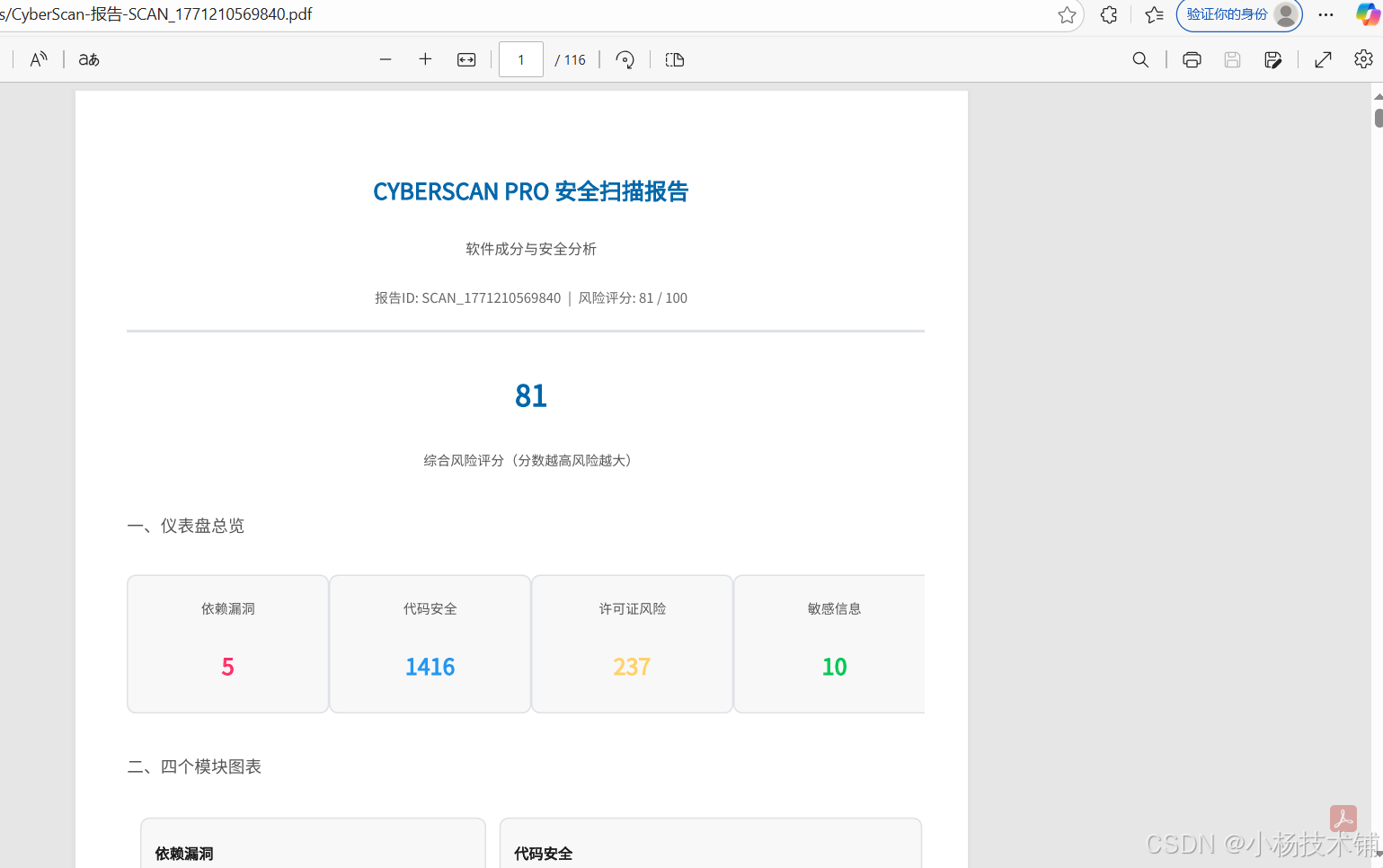Open PDF viewer settings gear

coord(1363,59)
